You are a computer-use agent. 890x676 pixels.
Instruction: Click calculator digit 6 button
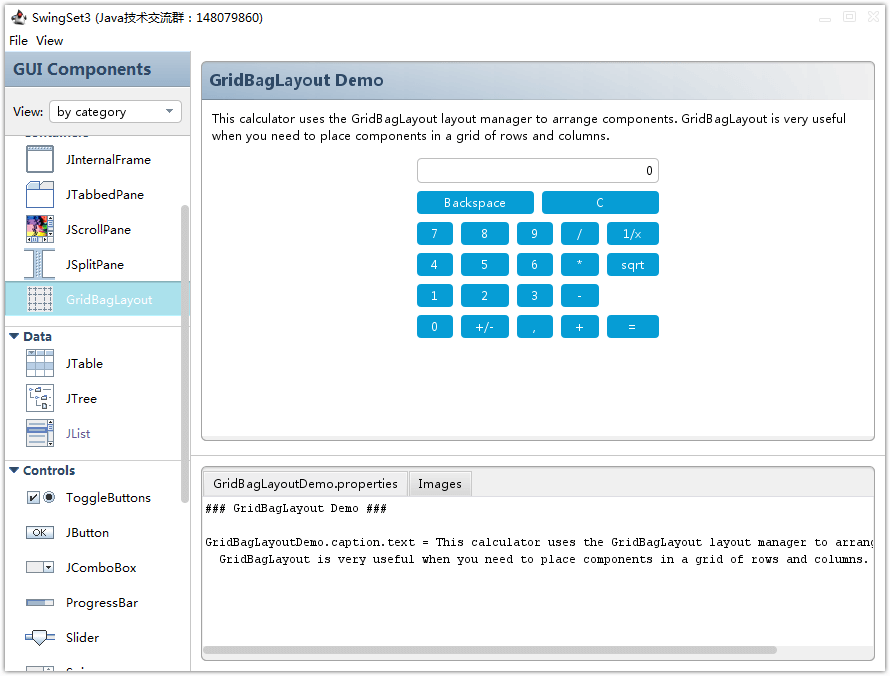tap(535, 264)
